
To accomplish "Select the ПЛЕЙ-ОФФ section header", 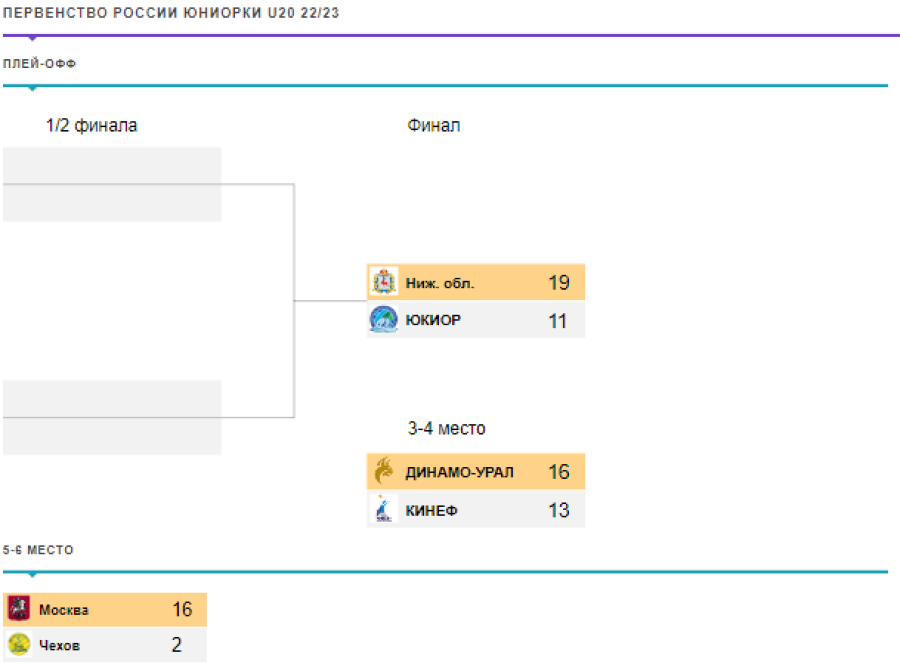I will tap(40, 63).
